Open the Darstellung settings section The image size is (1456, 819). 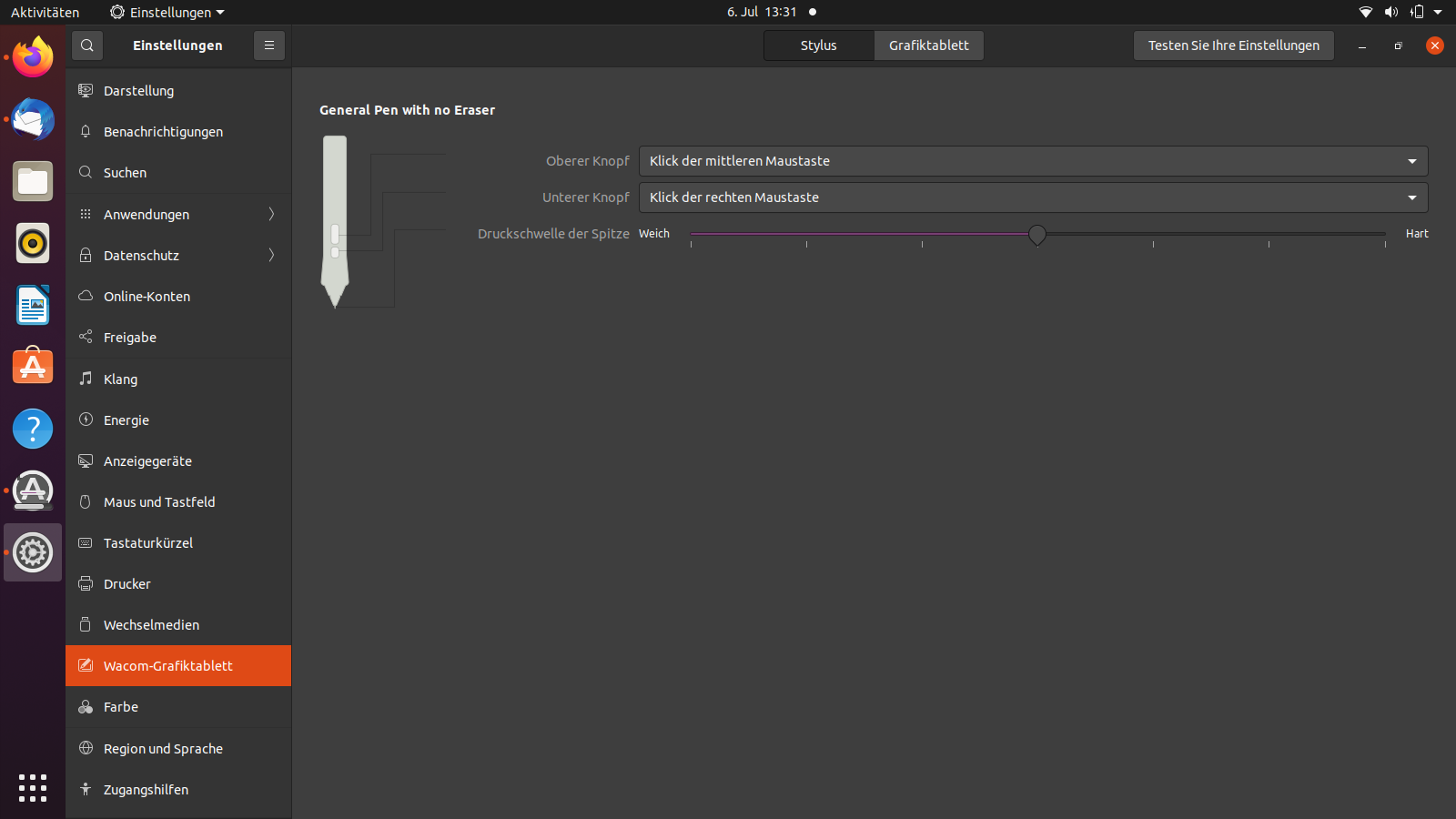[x=138, y=90]
